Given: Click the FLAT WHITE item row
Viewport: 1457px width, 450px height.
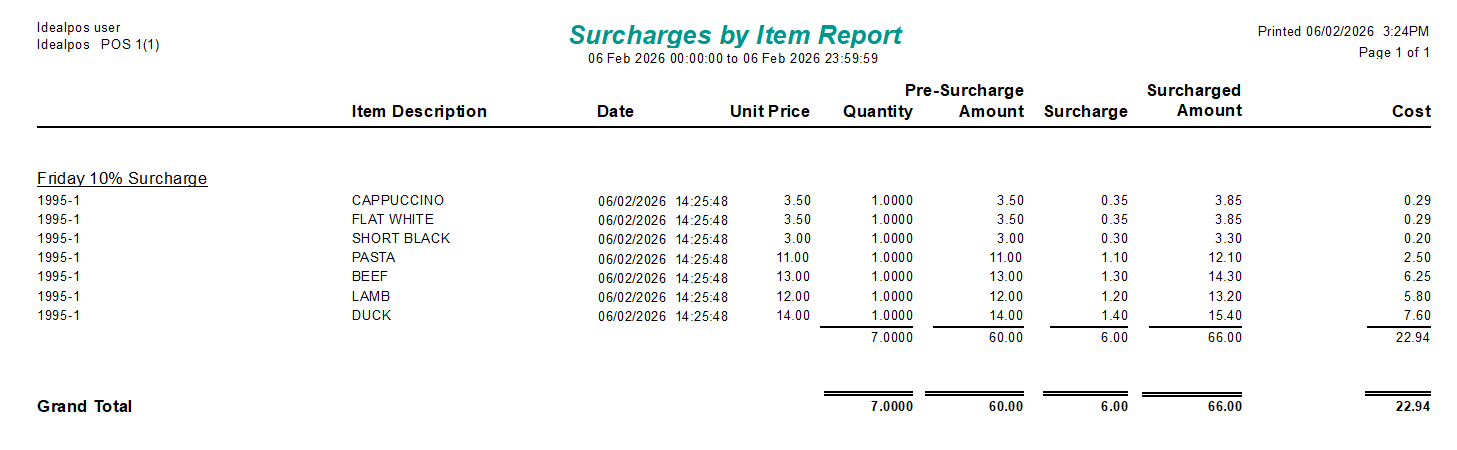Looking at the screenshot, I should click(x=392, y=219).
